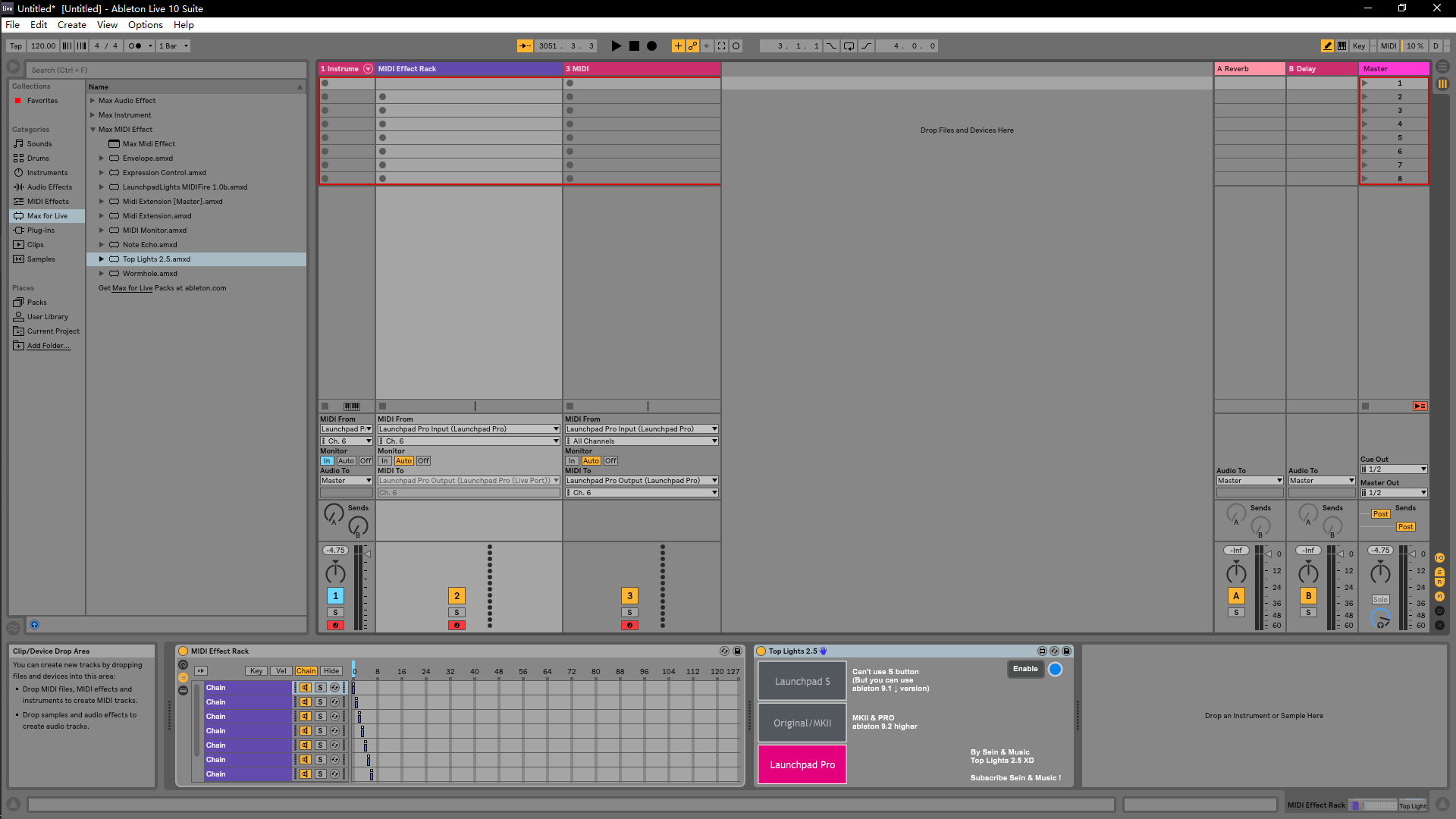The image size is (1456, 819).
Task: Toggle computer MIDI keyboard icon
Action: coord(1342,46)
